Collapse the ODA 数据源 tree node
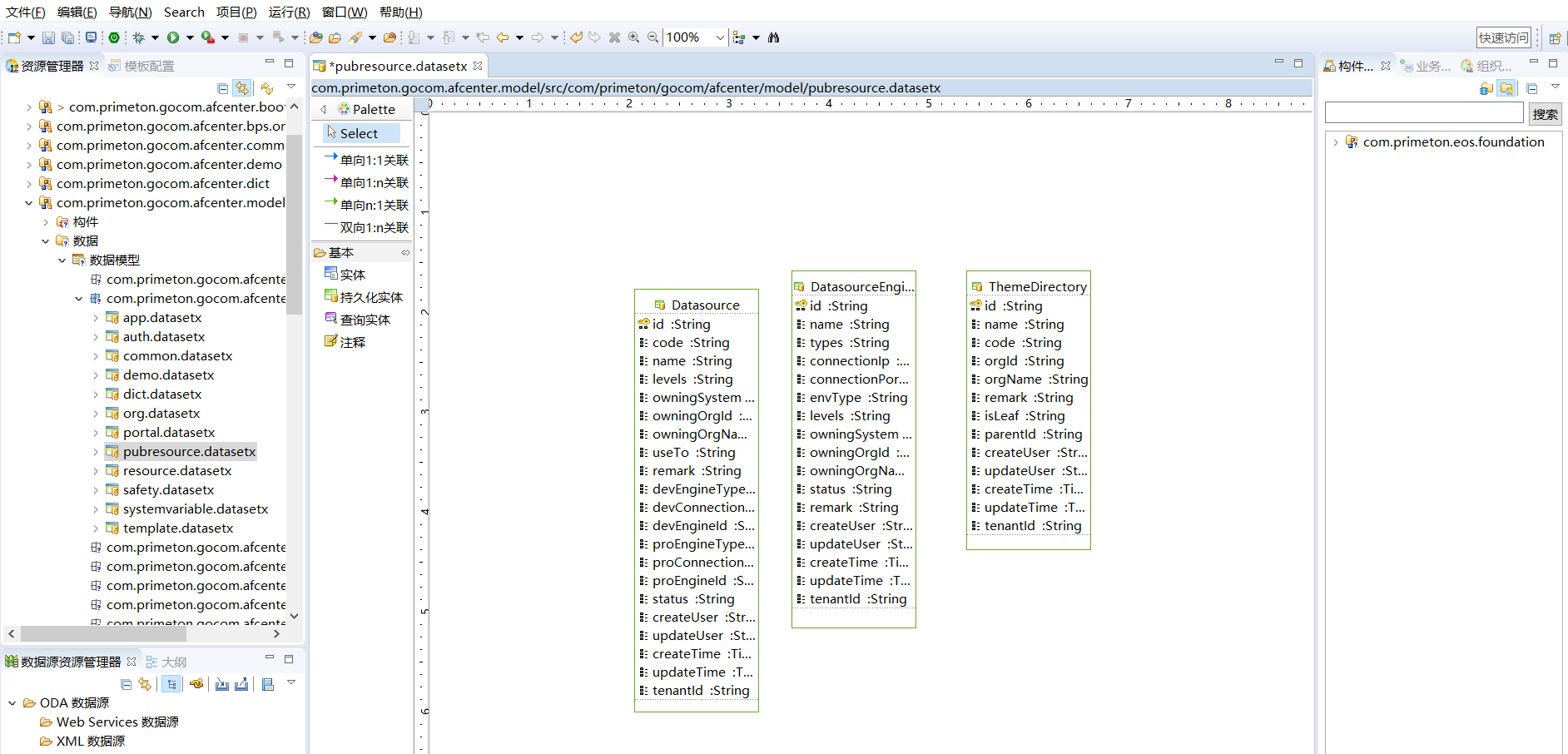 coord(12,703)
